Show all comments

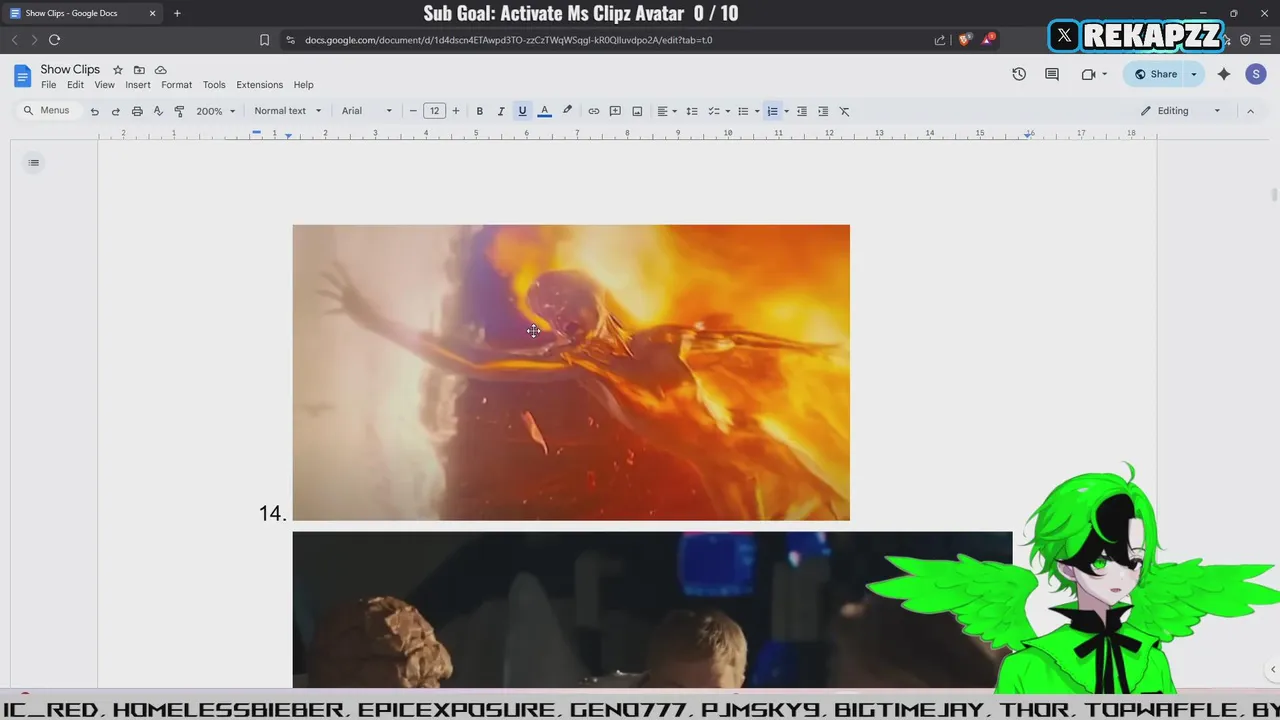click(x=1052, y=74)
